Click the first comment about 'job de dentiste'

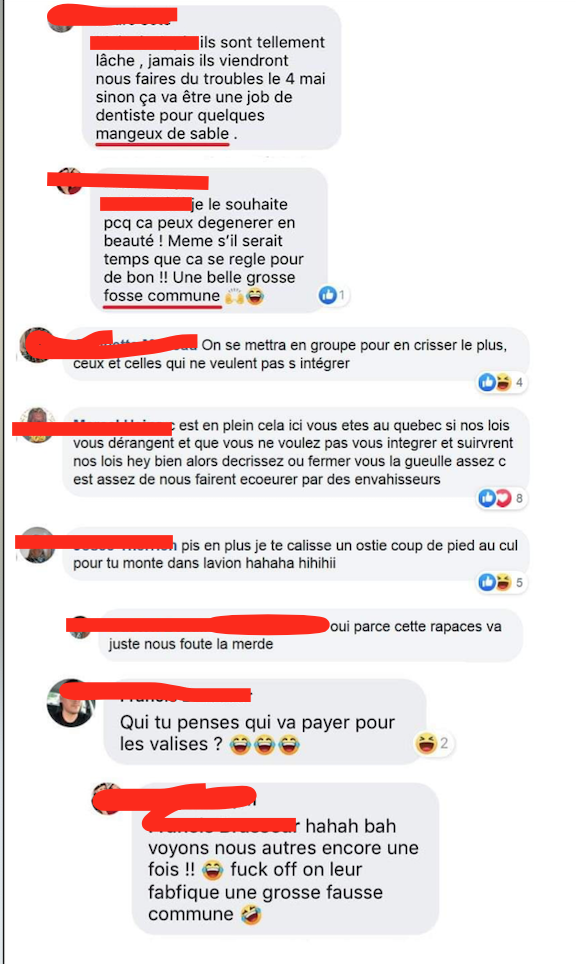point(211,78)
